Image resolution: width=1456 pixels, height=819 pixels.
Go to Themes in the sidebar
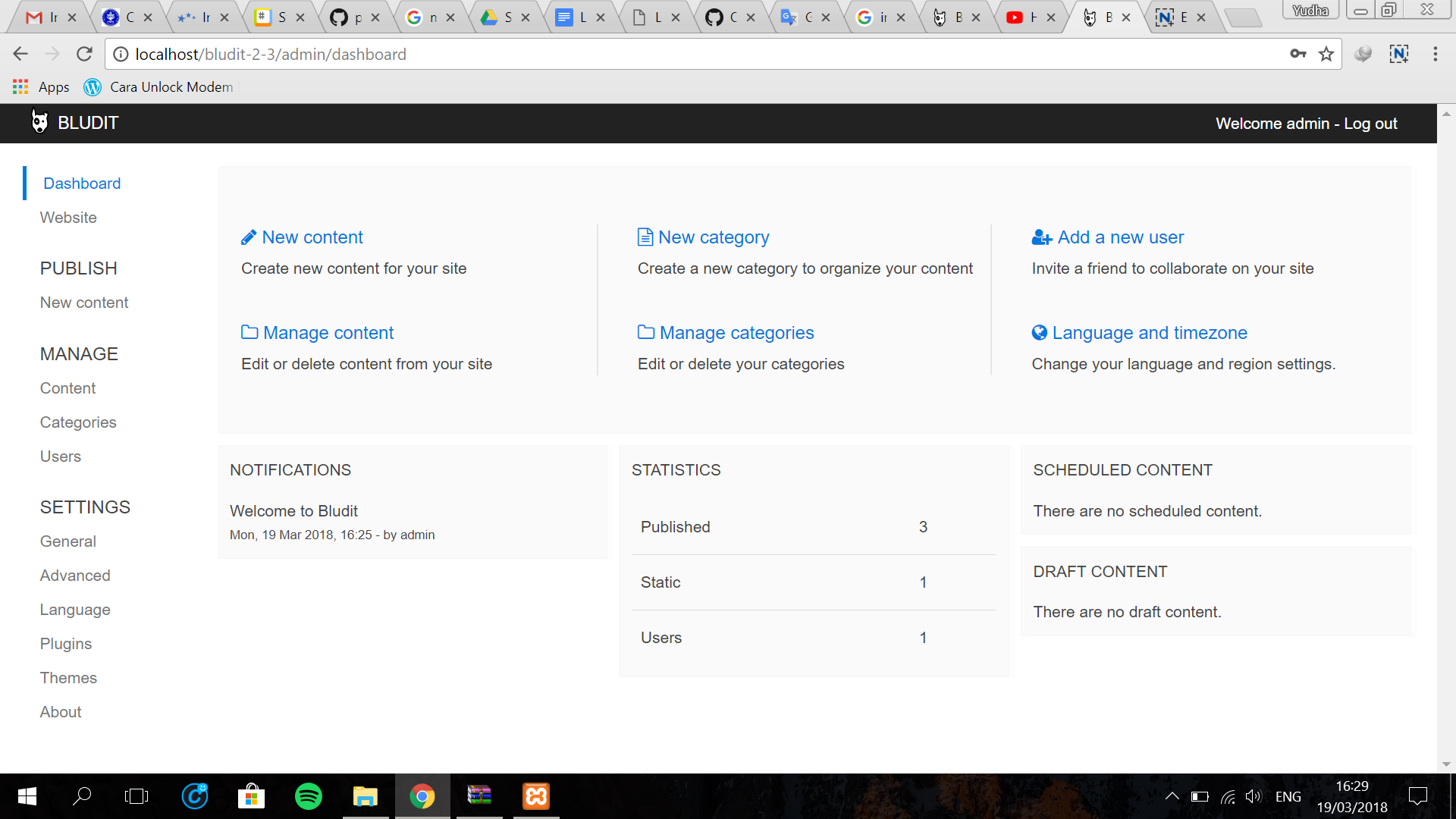point(68,678)
